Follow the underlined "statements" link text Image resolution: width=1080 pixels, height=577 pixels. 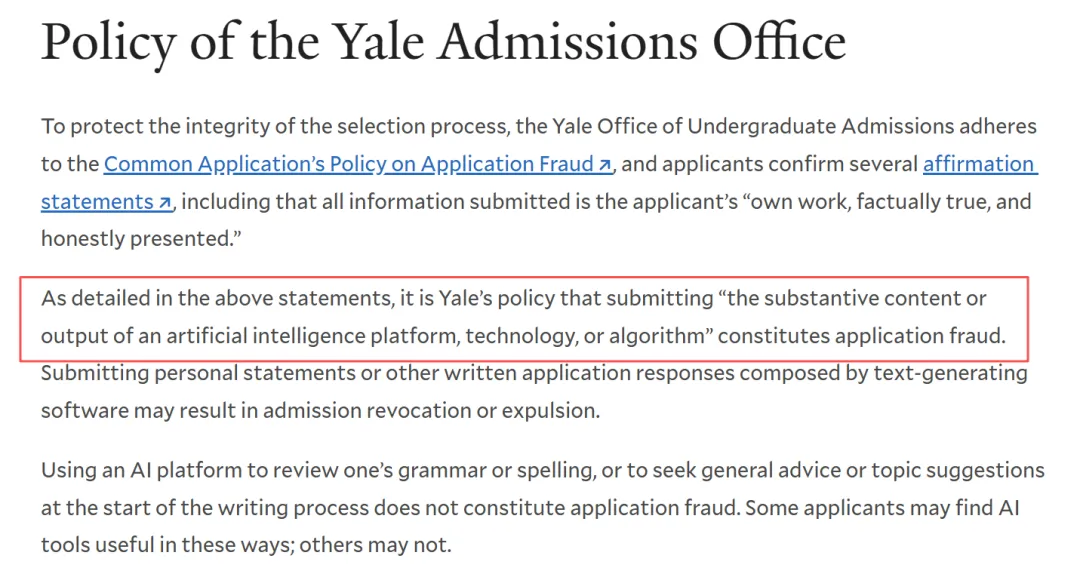pos(97,202)
